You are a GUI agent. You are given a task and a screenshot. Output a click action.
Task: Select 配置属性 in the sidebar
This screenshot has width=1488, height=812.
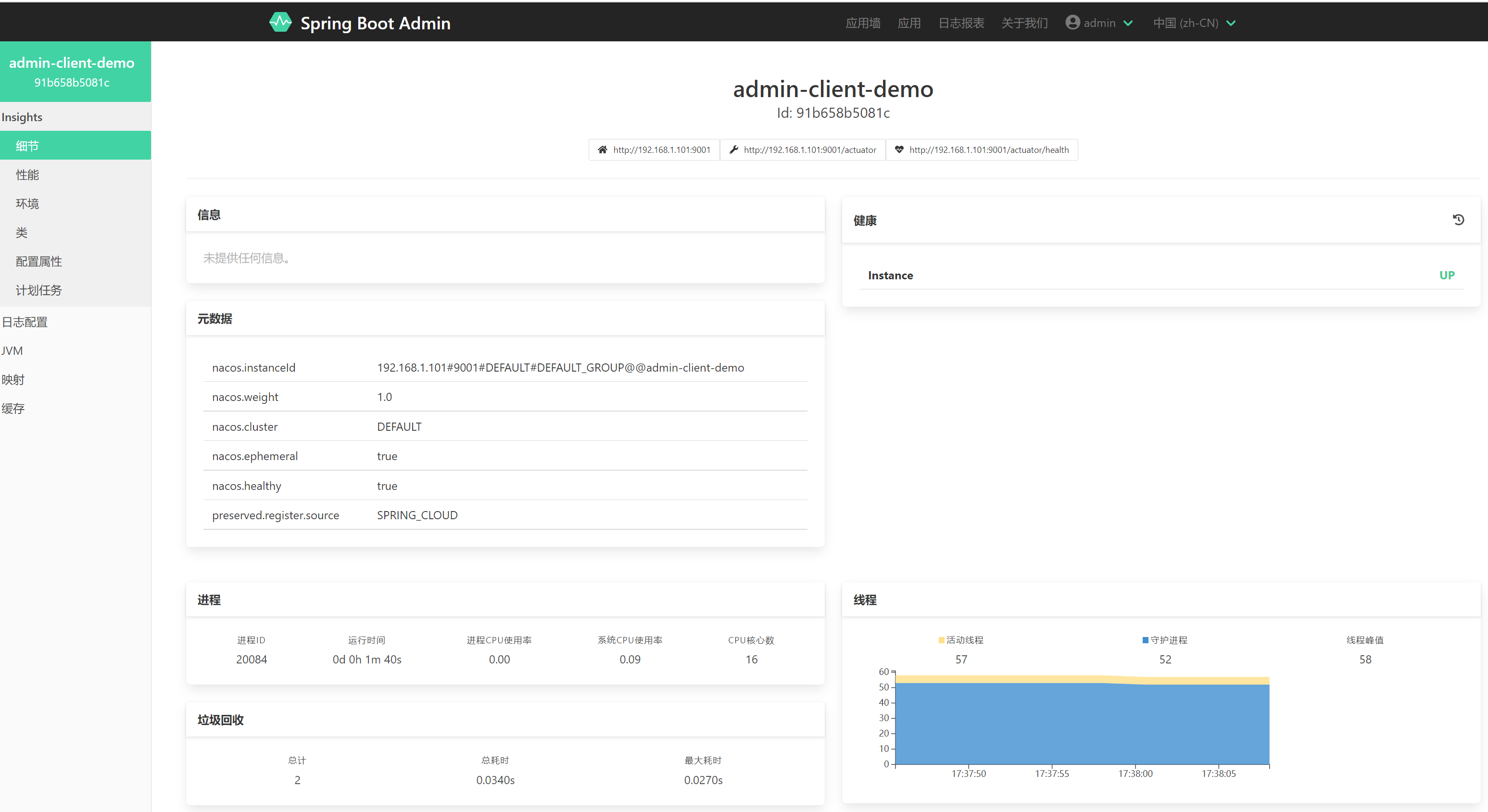pos(76,261)
